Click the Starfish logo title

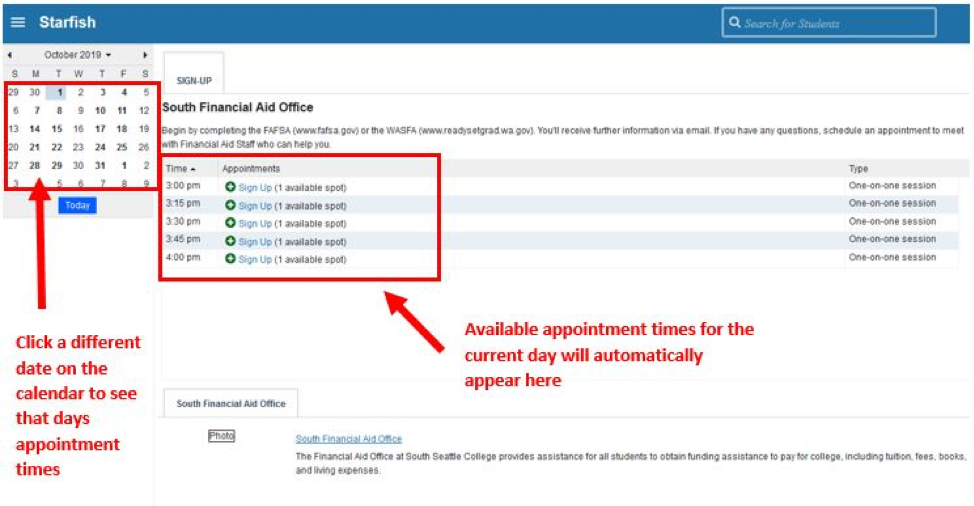coord(67,22)
